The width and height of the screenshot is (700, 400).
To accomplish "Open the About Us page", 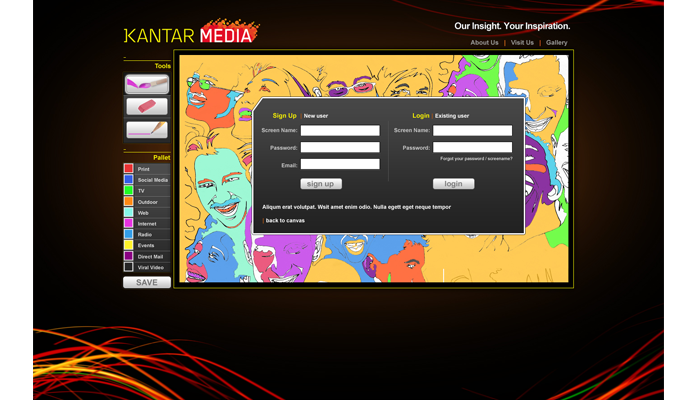I will point(484,43).
